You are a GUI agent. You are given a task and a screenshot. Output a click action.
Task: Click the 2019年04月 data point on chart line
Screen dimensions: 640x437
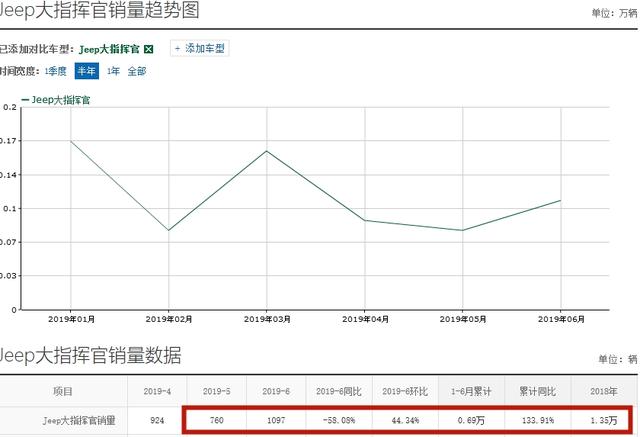[x=365, y=220]
